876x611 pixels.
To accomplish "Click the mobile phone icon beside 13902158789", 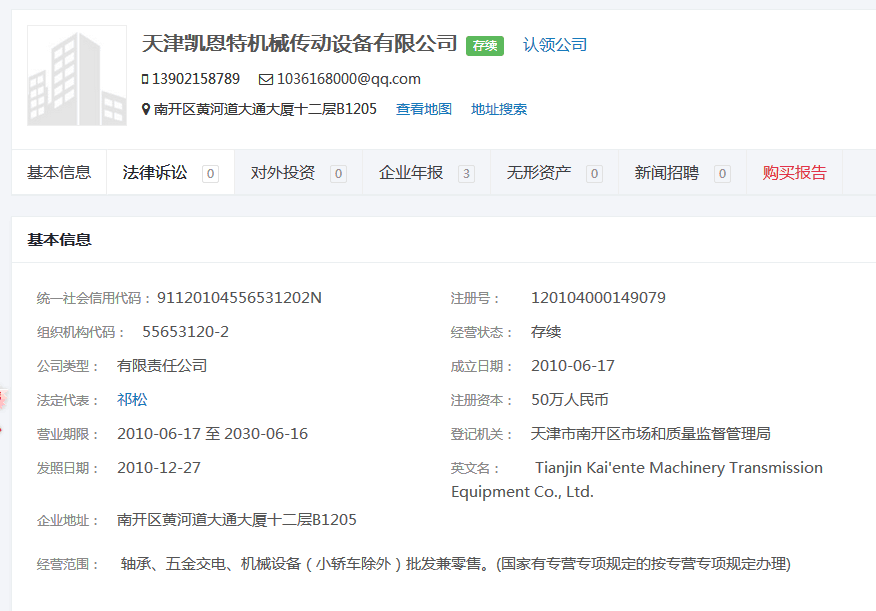I will tap(146, 79).
